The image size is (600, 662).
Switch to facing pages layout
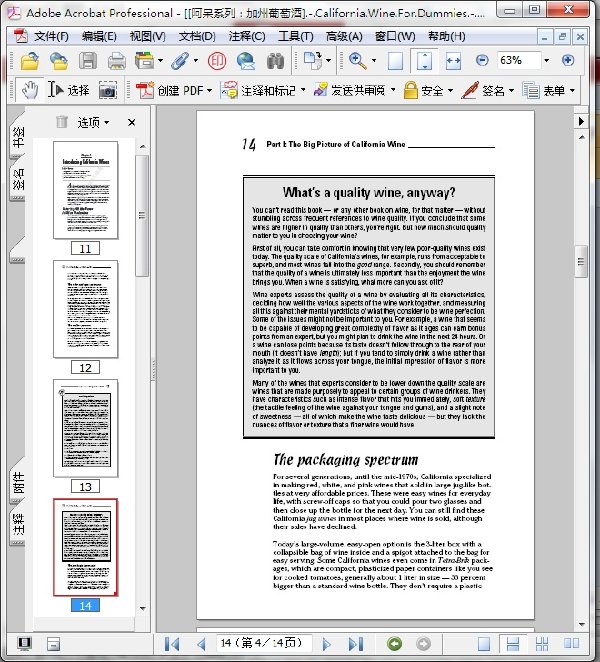click(571, 643)
